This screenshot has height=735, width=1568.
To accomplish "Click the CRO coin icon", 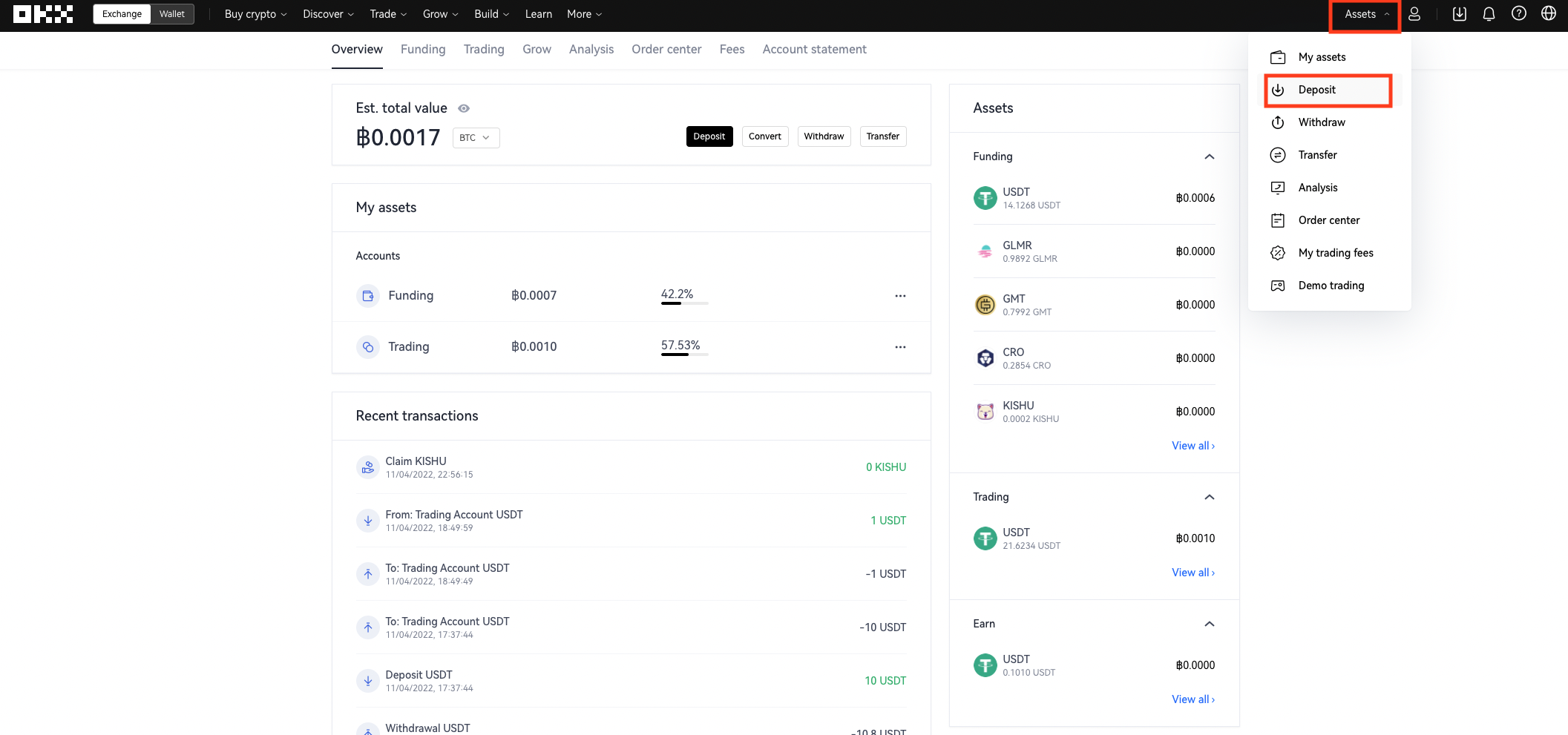I will (985, 358).
